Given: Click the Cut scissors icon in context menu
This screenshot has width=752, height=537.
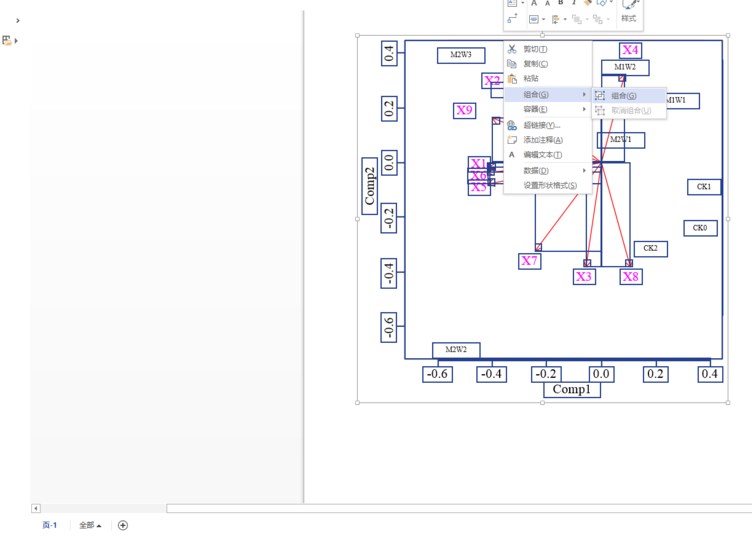Looking at the screenshot, I should coord(512,49).
